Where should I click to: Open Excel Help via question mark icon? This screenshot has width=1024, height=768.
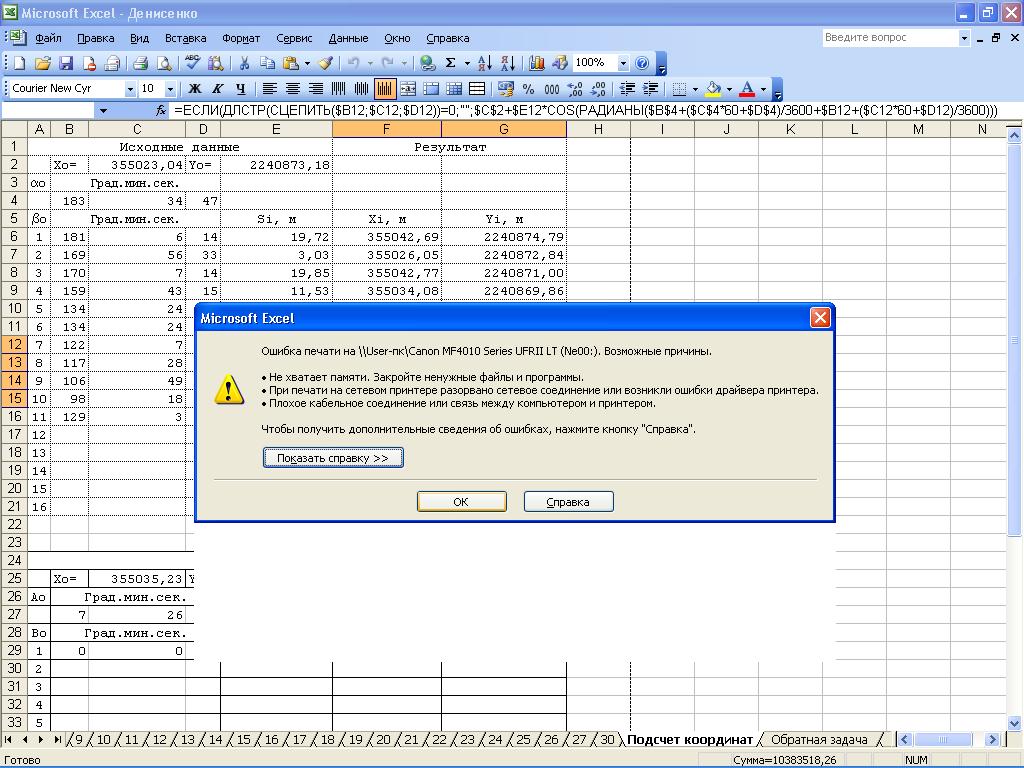[642, 63]
